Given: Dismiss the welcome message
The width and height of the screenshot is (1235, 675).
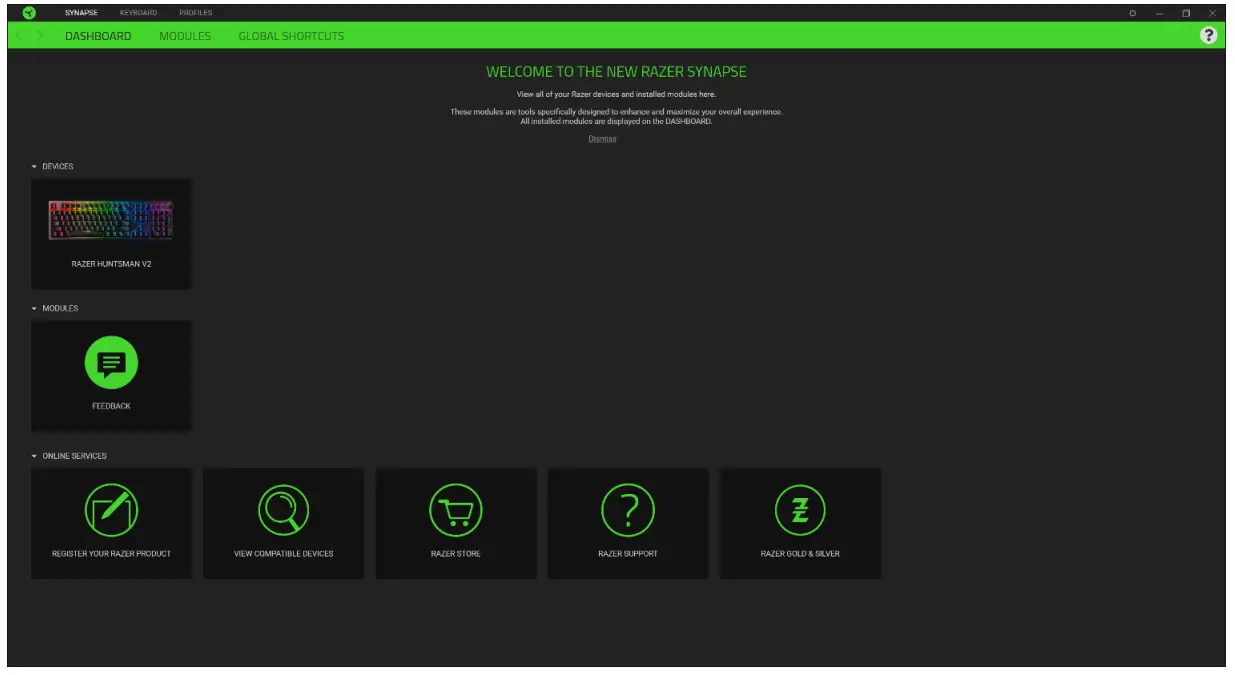Looking at the screenshot, I should (602, 139).
